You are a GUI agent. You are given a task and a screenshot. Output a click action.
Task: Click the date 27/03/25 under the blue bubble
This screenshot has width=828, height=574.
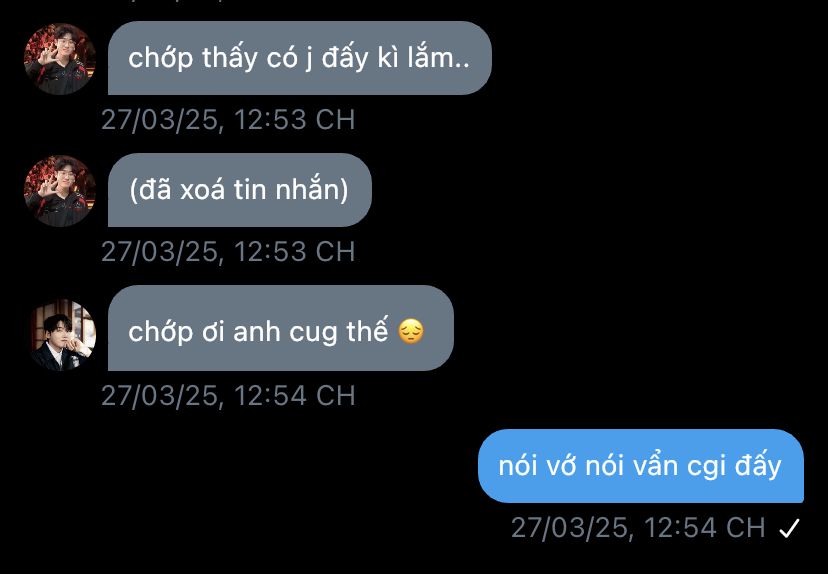coord(572,528)
